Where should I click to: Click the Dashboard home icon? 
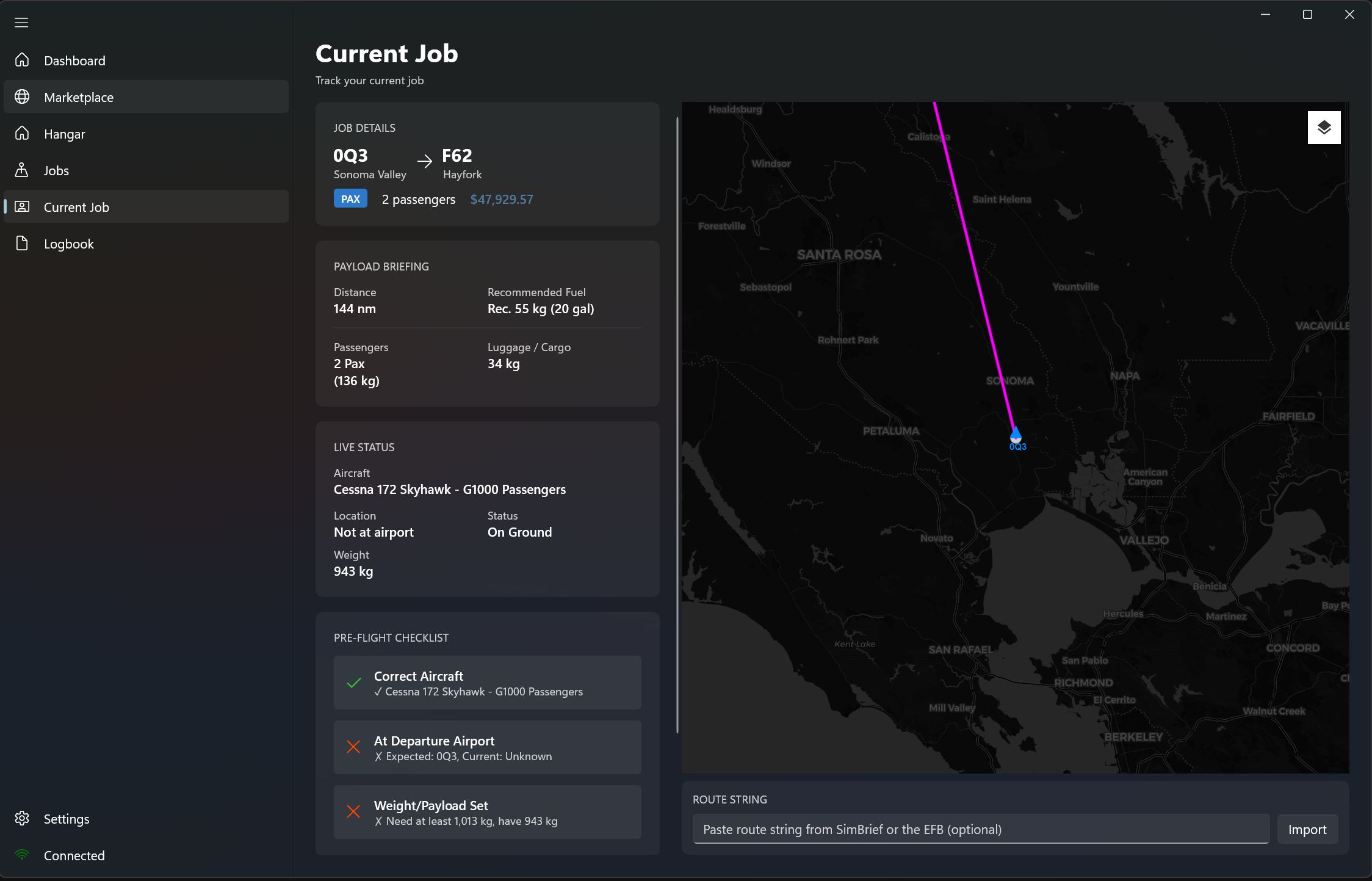23,60
